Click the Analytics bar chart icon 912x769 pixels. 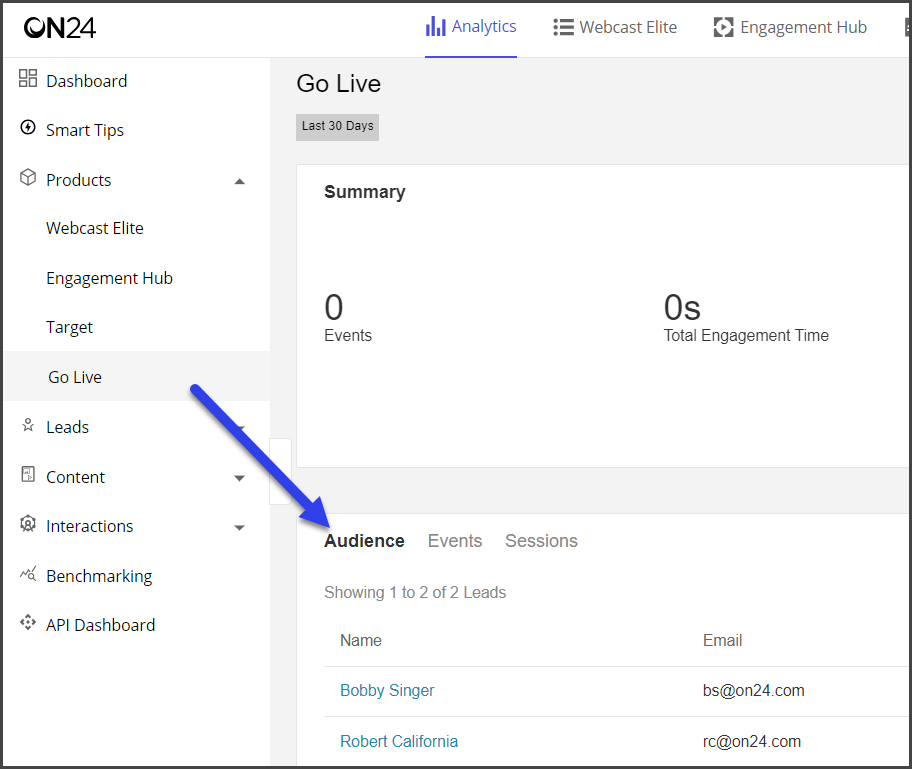coord(436,26)
